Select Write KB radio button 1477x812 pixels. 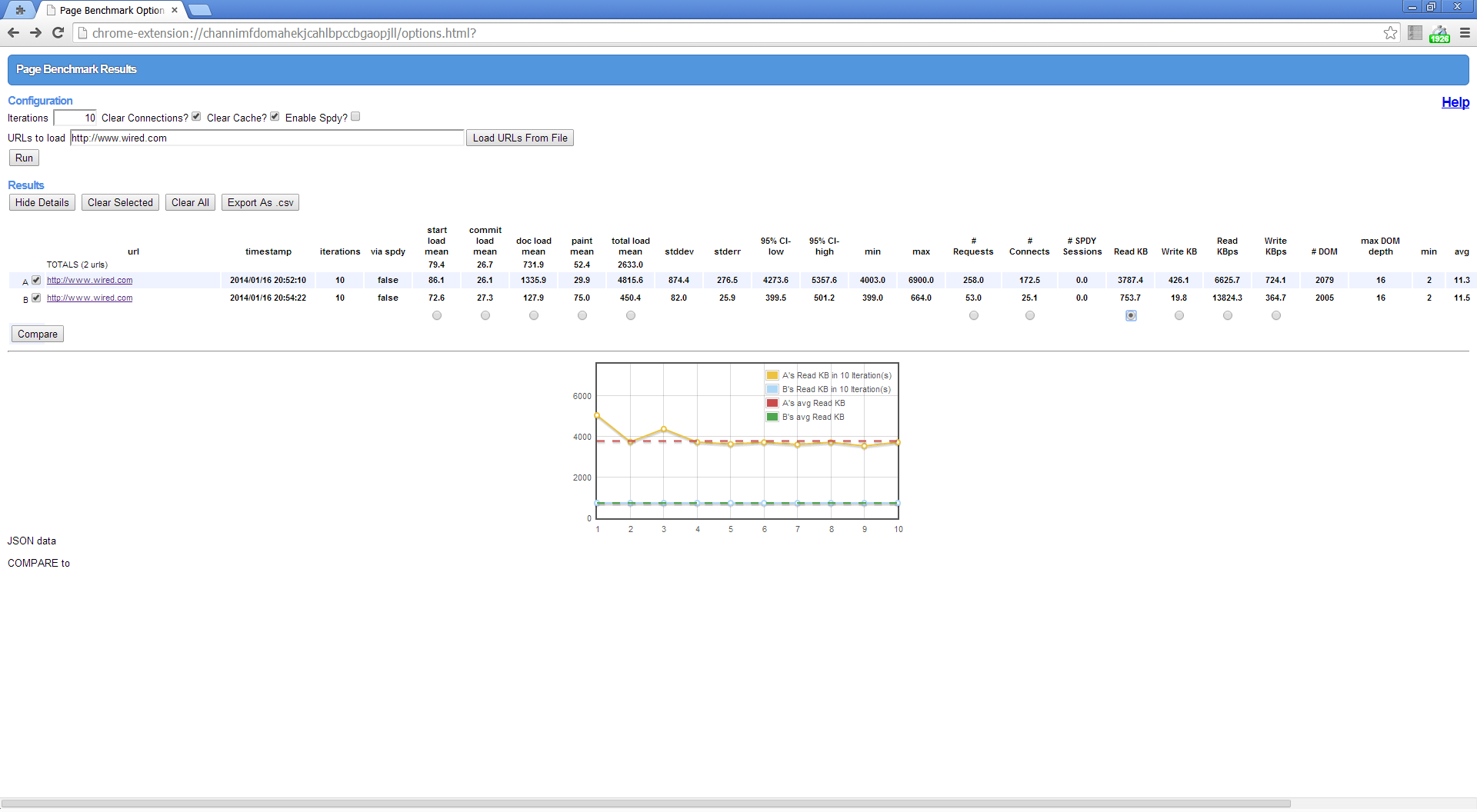pyautogui.click(x=1179, y=315)
